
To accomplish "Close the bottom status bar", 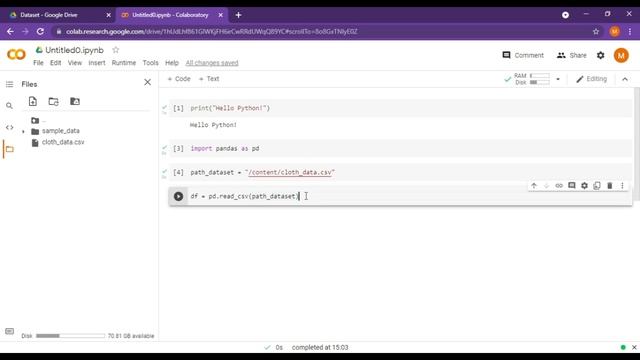I will click(x=634, y=347).
